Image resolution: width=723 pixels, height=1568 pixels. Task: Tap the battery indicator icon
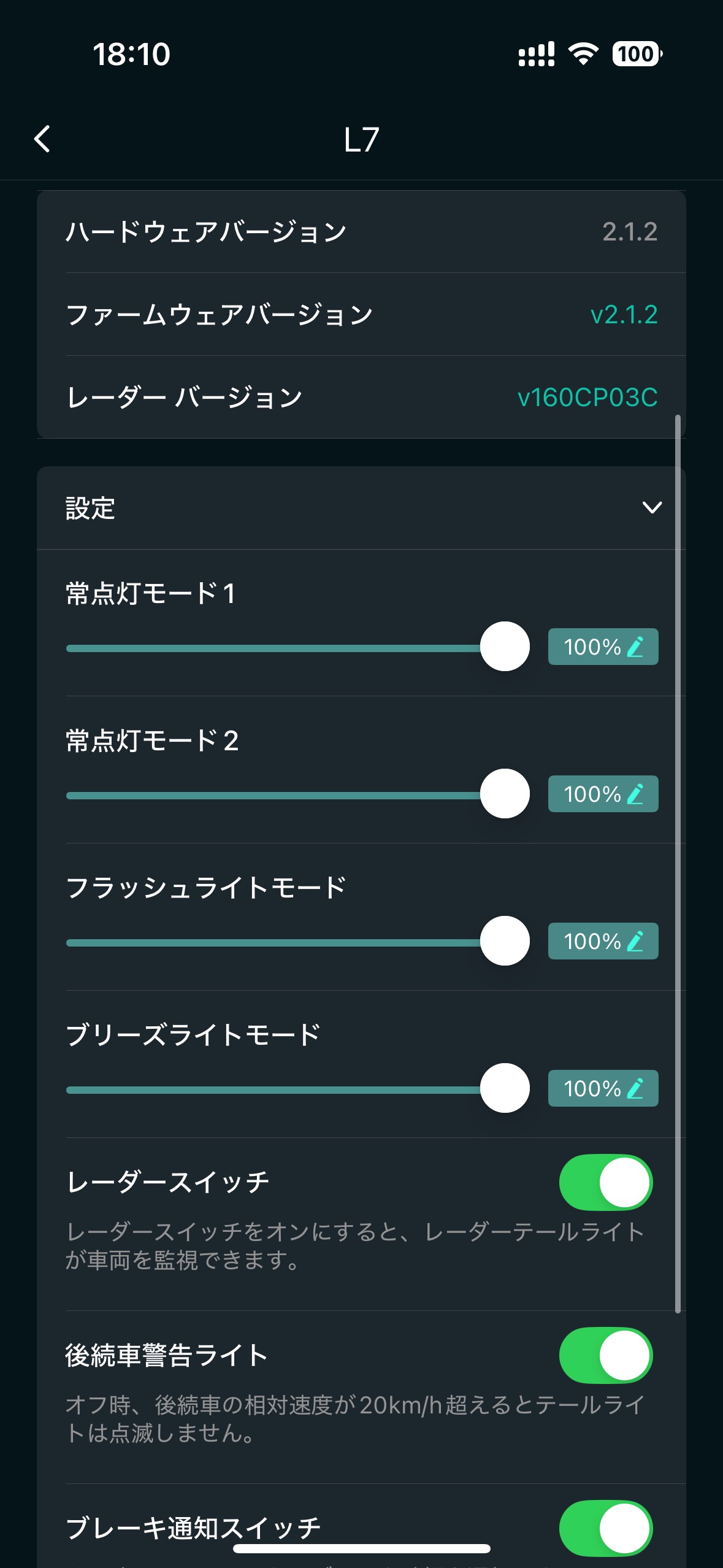[x=637, y=54]
